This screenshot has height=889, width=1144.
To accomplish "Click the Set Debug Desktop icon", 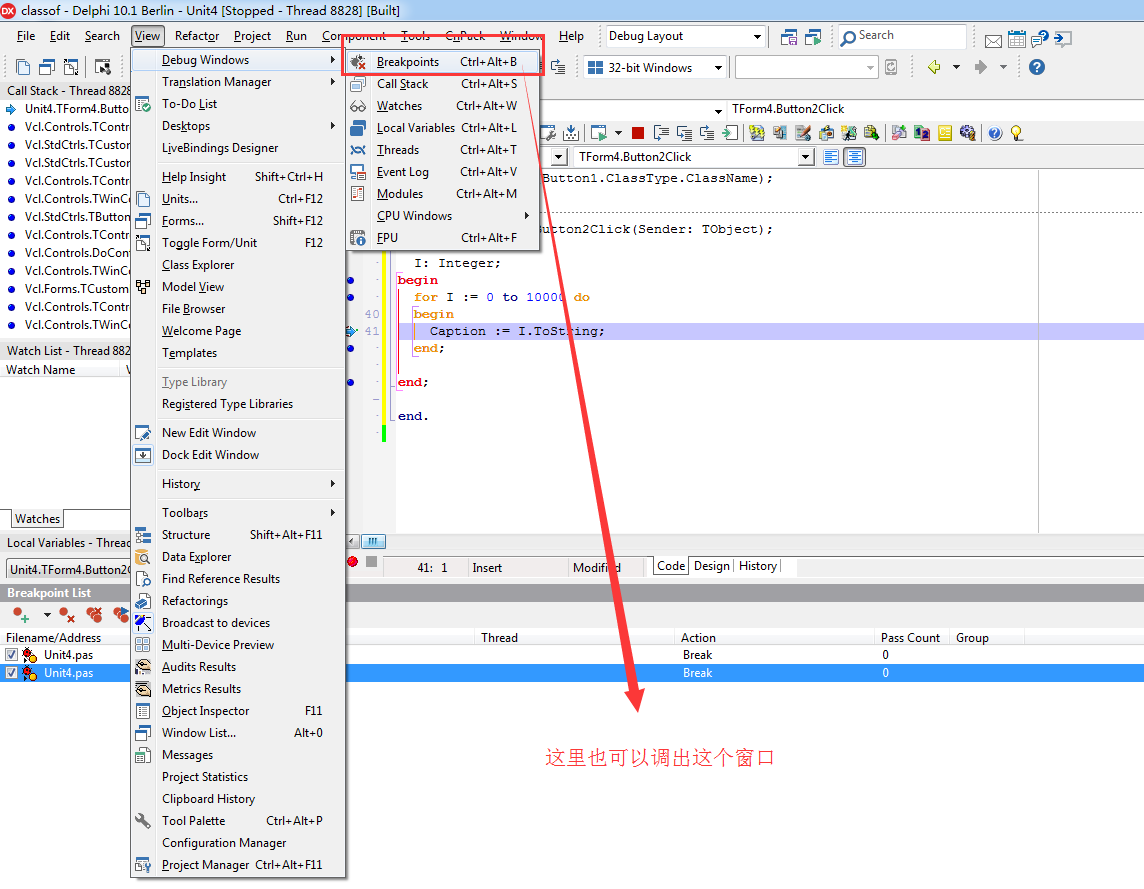I will (x=813, y=37).
